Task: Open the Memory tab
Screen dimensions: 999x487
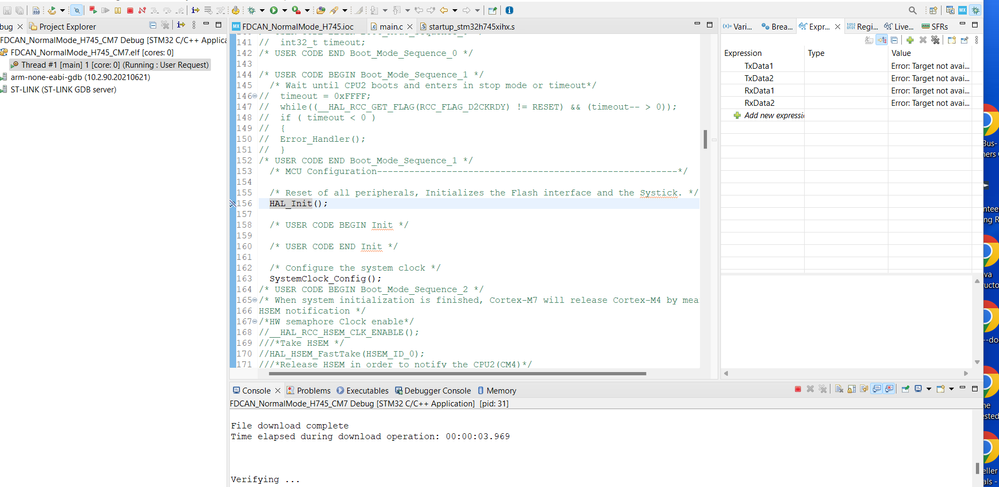Action: pos(496,390)
